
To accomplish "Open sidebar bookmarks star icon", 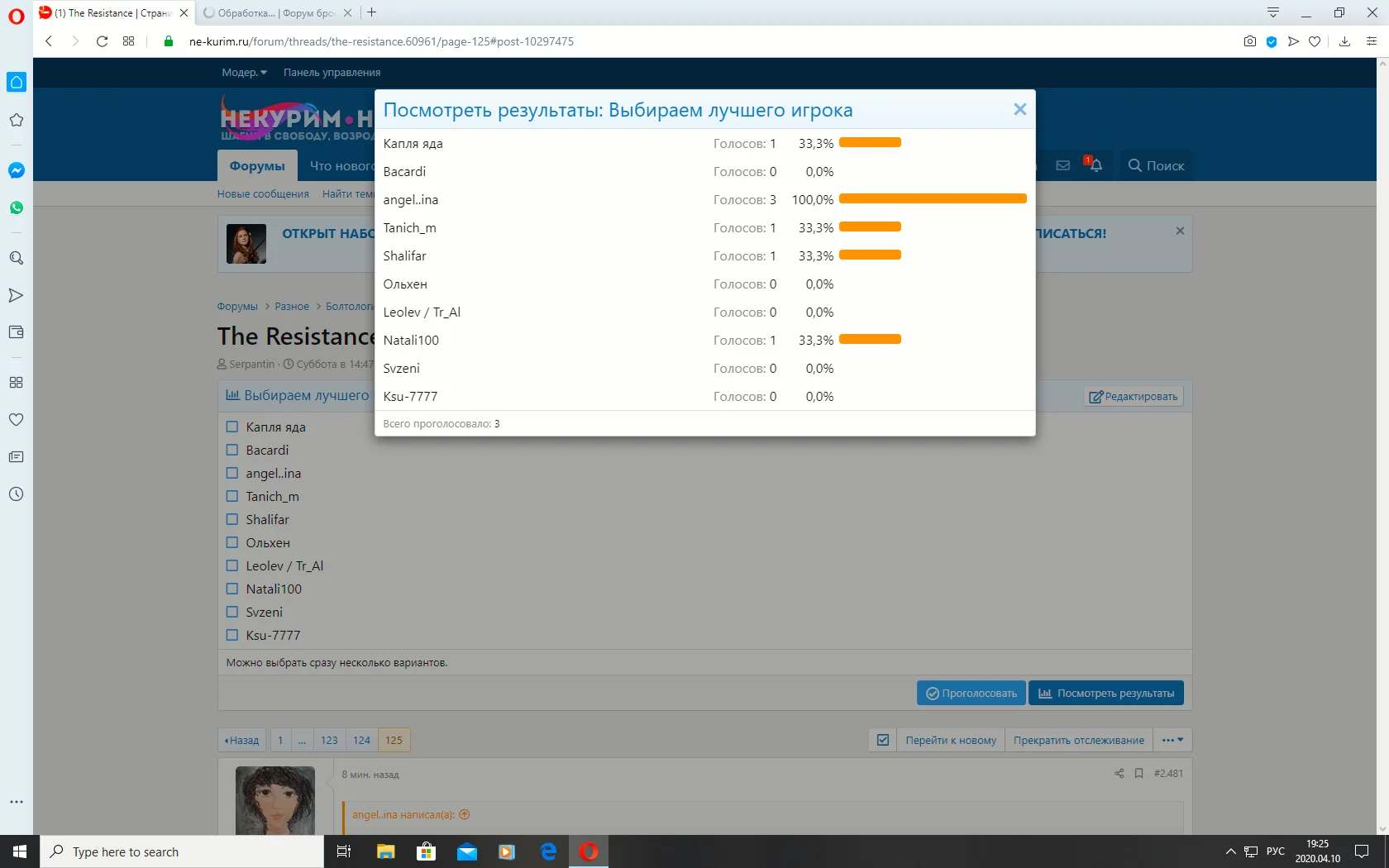I will tap(16, 120).
